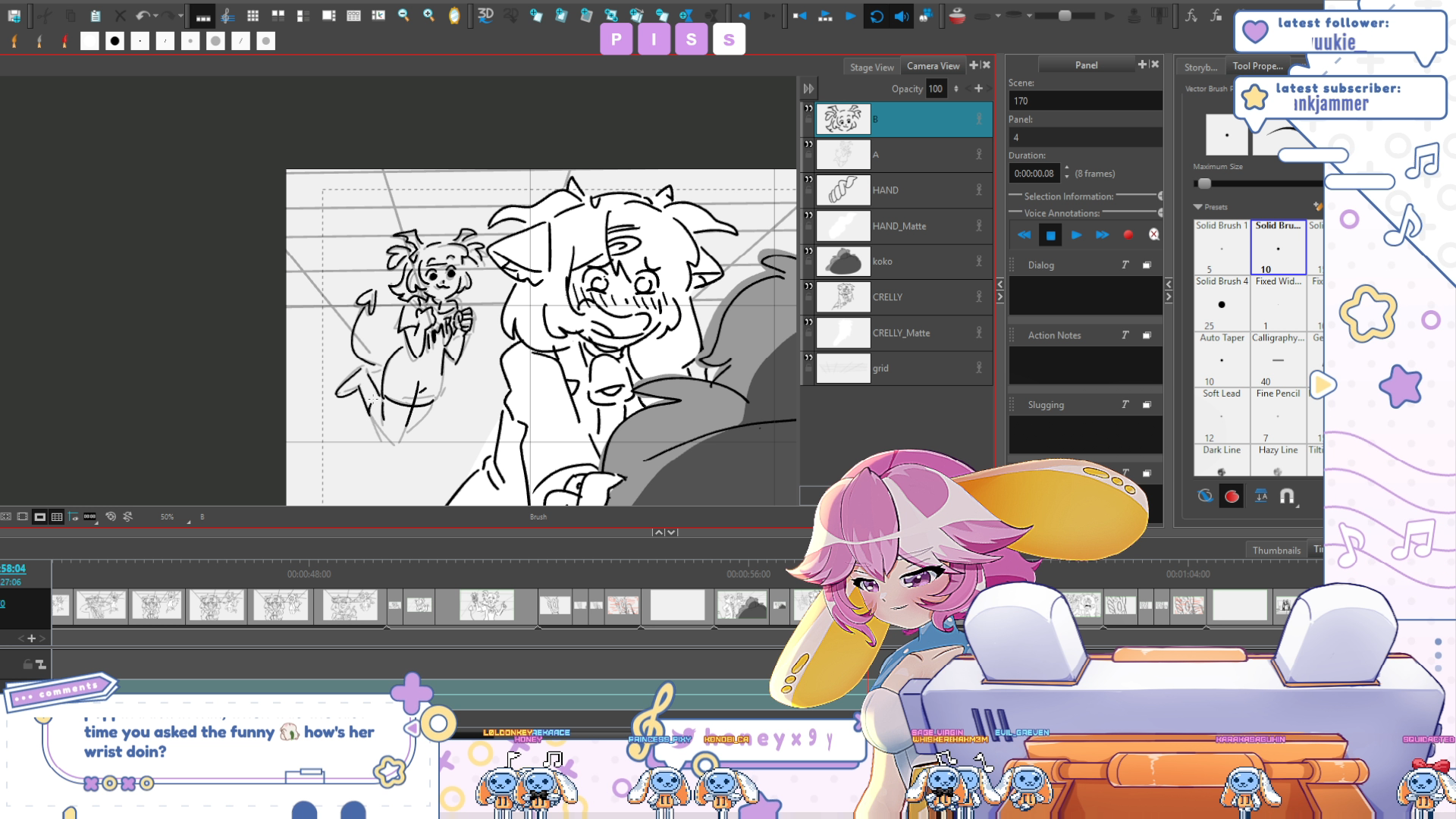The image size is (1456, 819).
Task: Click the Scene number field
Action: [1085, 101]
